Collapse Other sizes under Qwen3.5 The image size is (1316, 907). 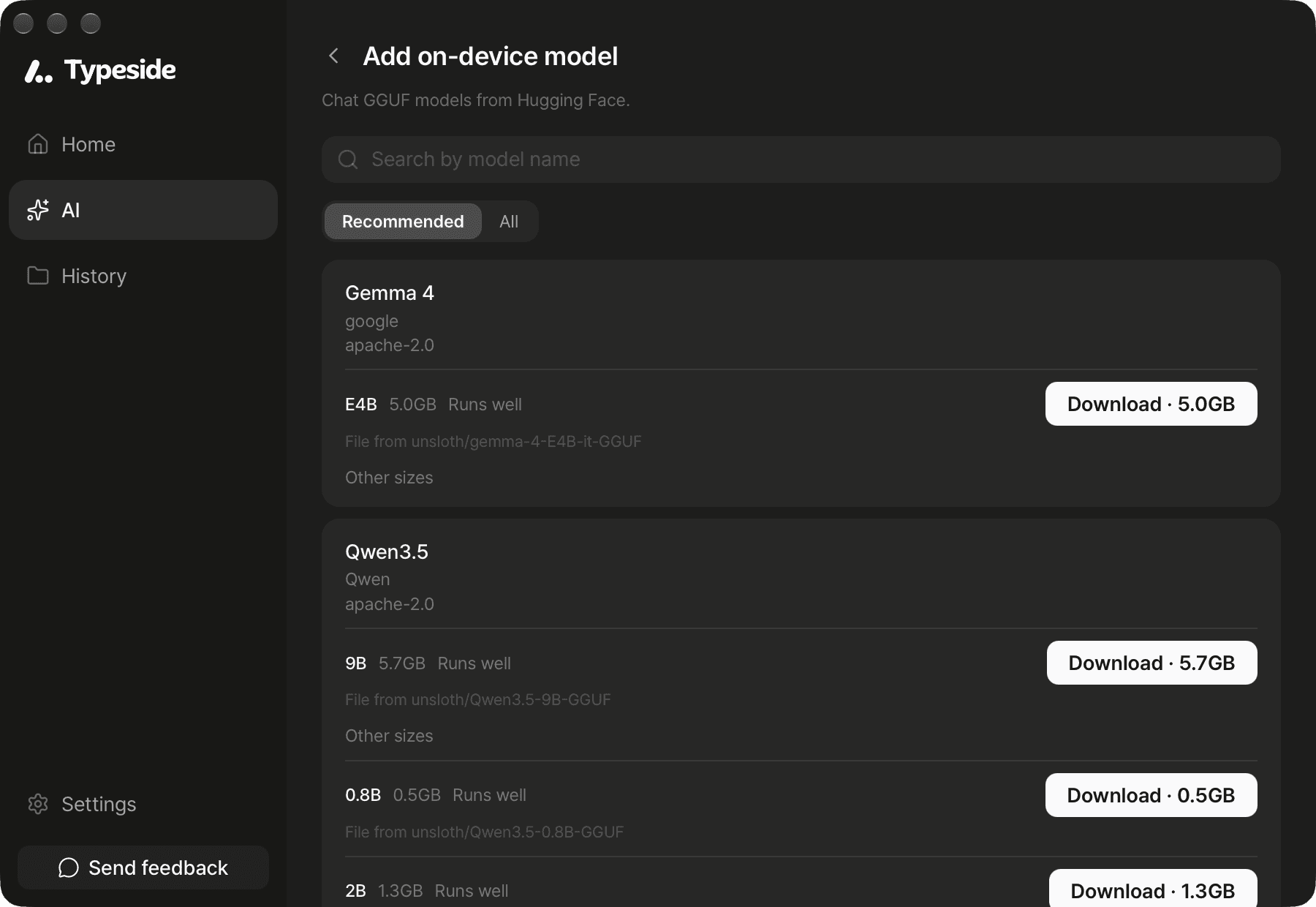click(x=389, y=736)
